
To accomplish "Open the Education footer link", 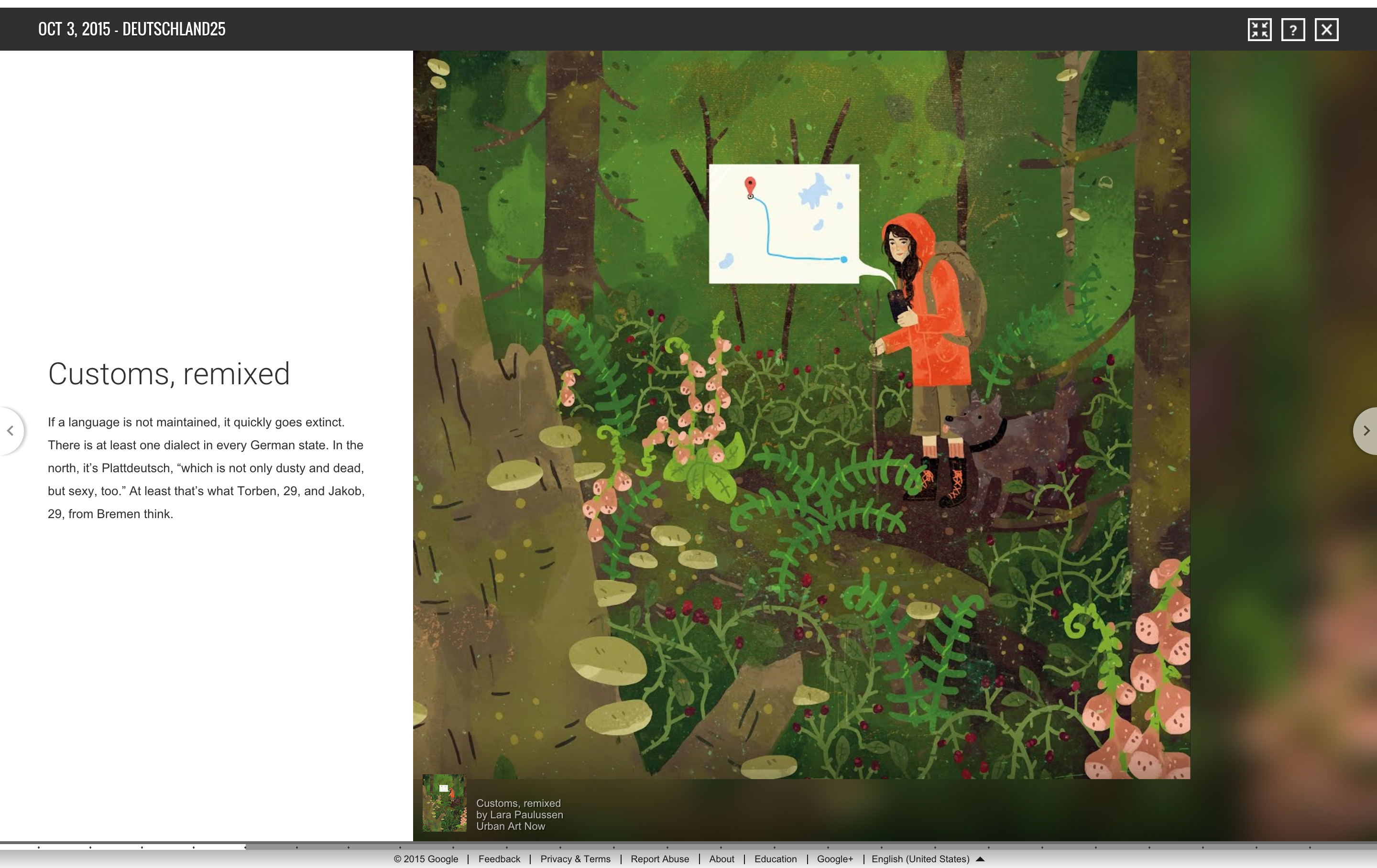I will pos(776,859).
